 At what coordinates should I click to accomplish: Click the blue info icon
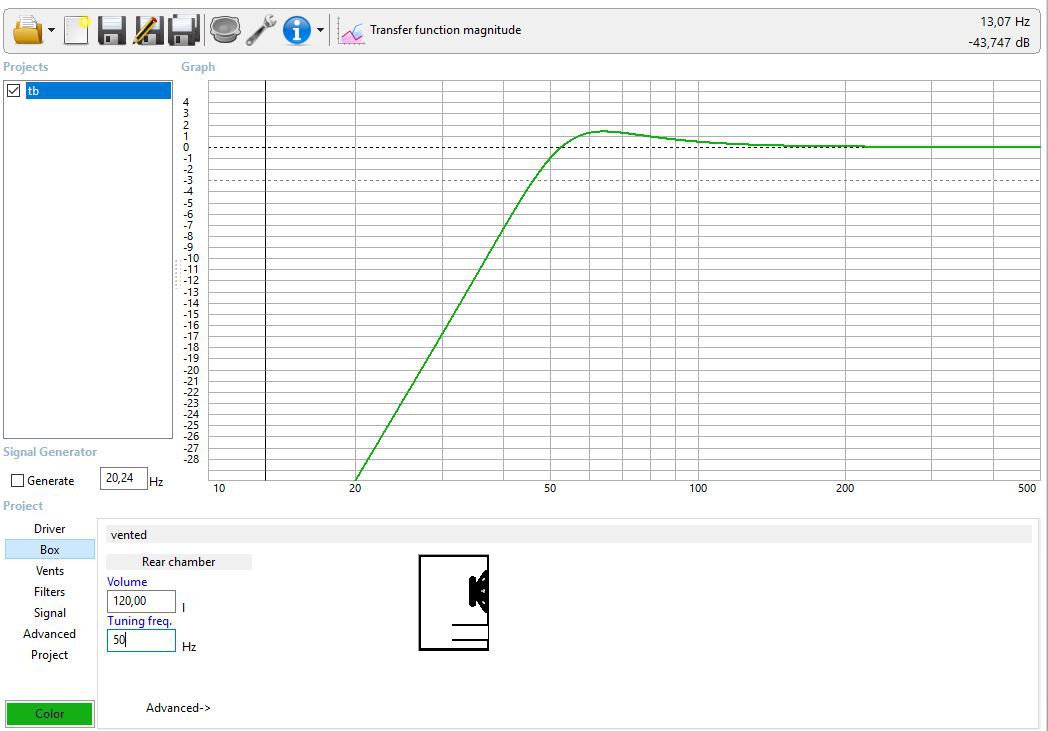pyautogui.click(x=297, y=30)
